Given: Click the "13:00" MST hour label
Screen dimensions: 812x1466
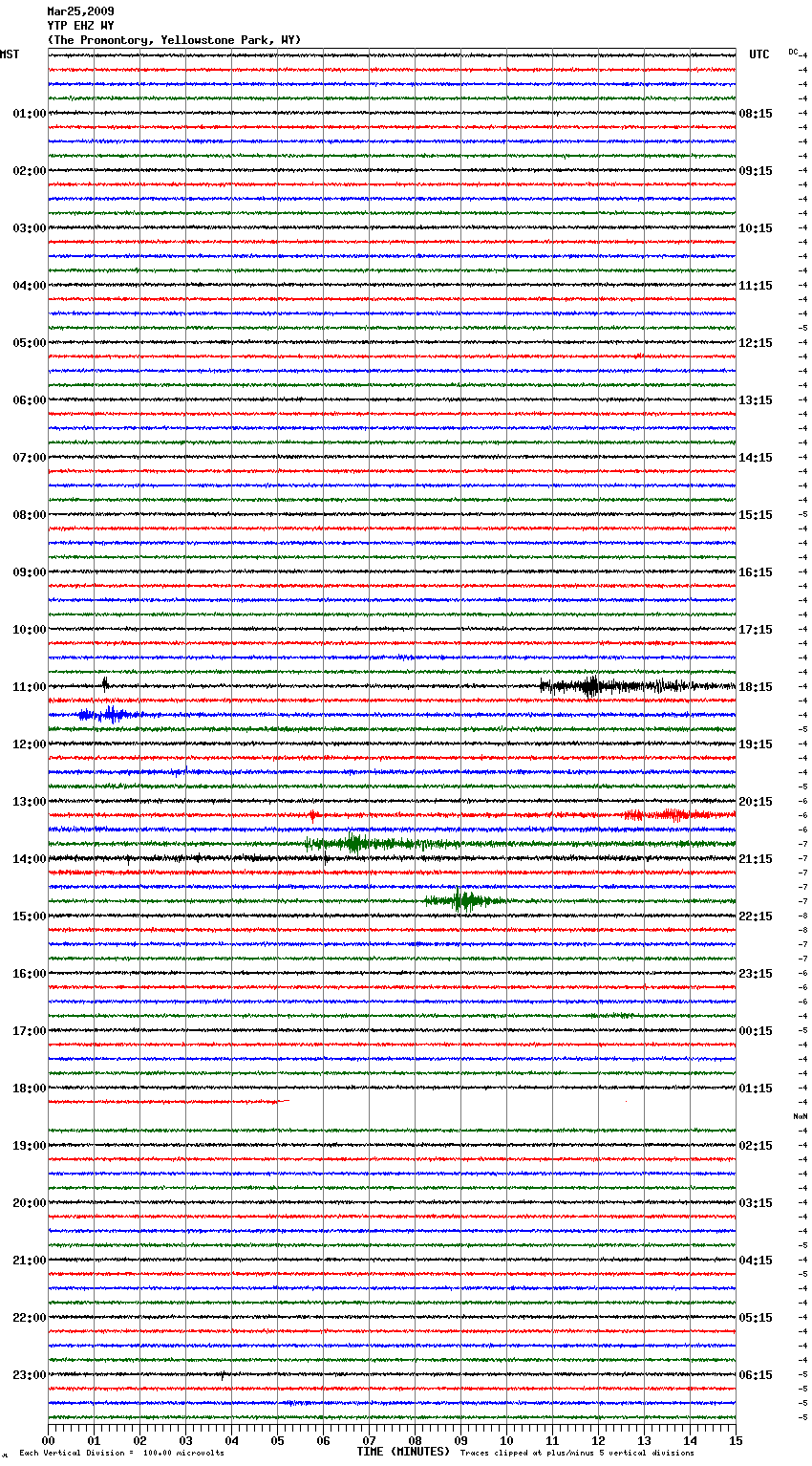Looking at the screenshot, I should click(x=30, y=802).
